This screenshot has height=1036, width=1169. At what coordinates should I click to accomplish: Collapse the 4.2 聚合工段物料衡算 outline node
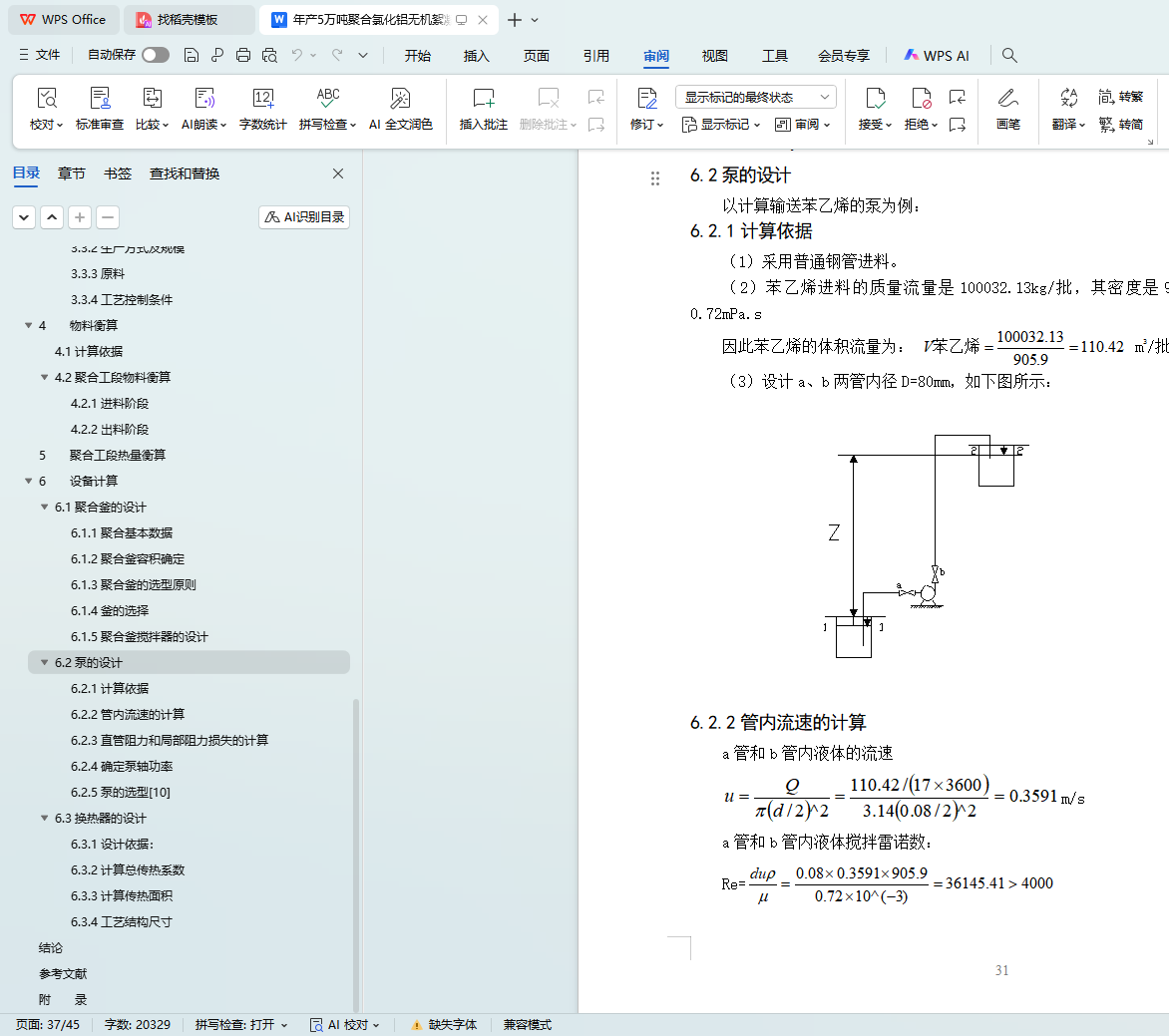pyautogui.click(x=45, y=377)
